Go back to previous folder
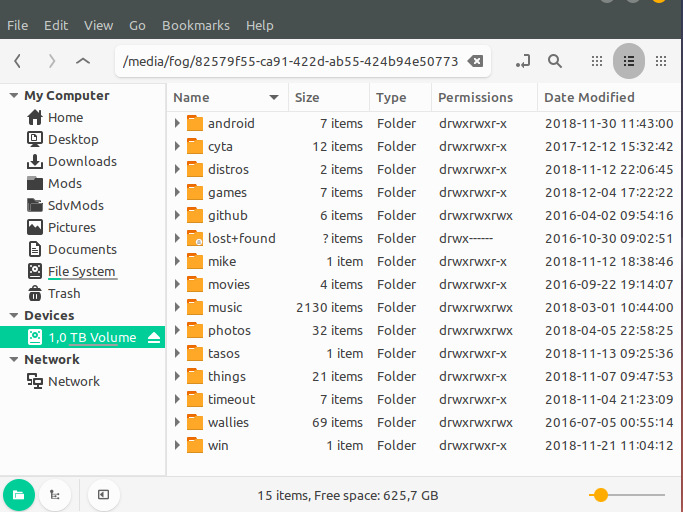Image resolution: width=683 pixels, height=512 pixels. tap(18, 61)
